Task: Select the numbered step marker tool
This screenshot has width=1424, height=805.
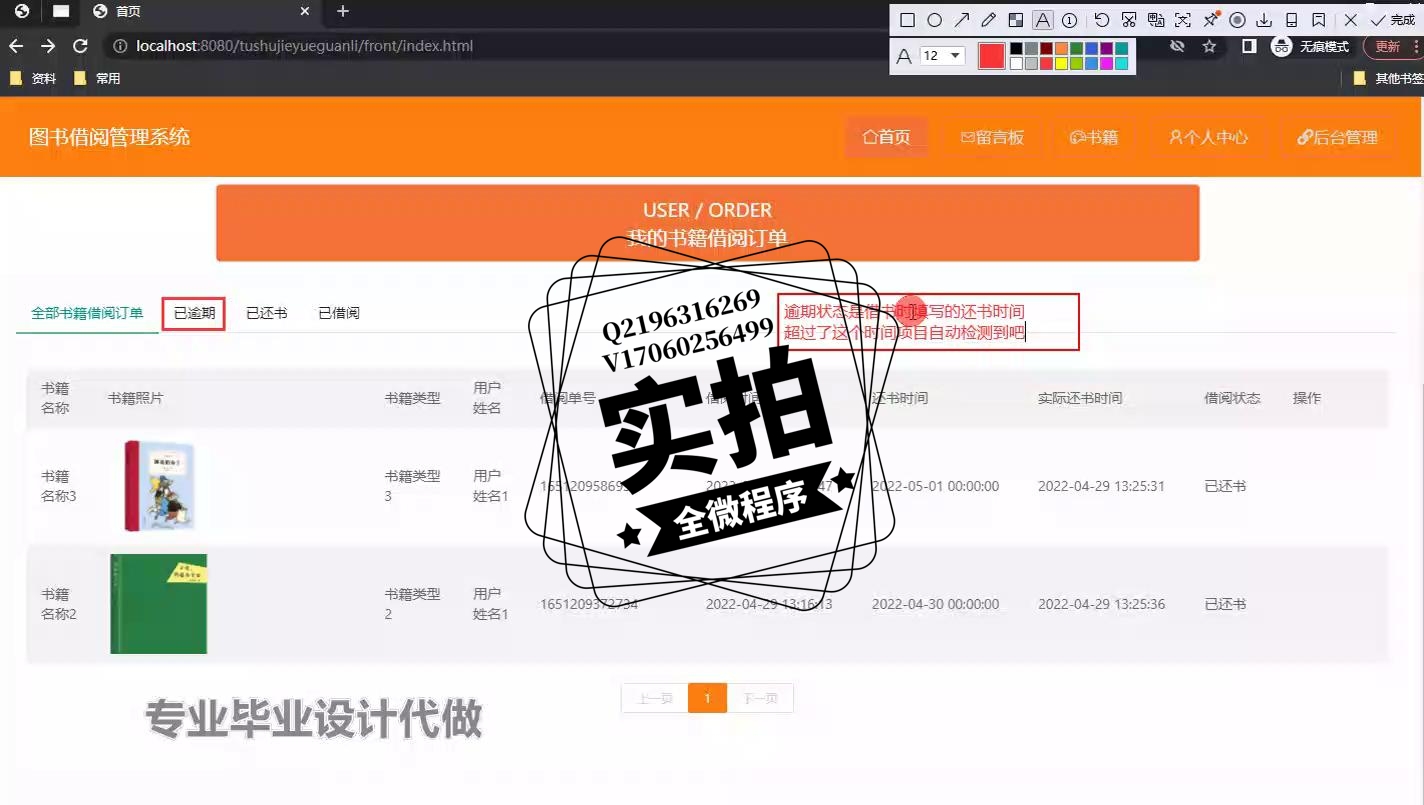Action: pos(1070,20)
